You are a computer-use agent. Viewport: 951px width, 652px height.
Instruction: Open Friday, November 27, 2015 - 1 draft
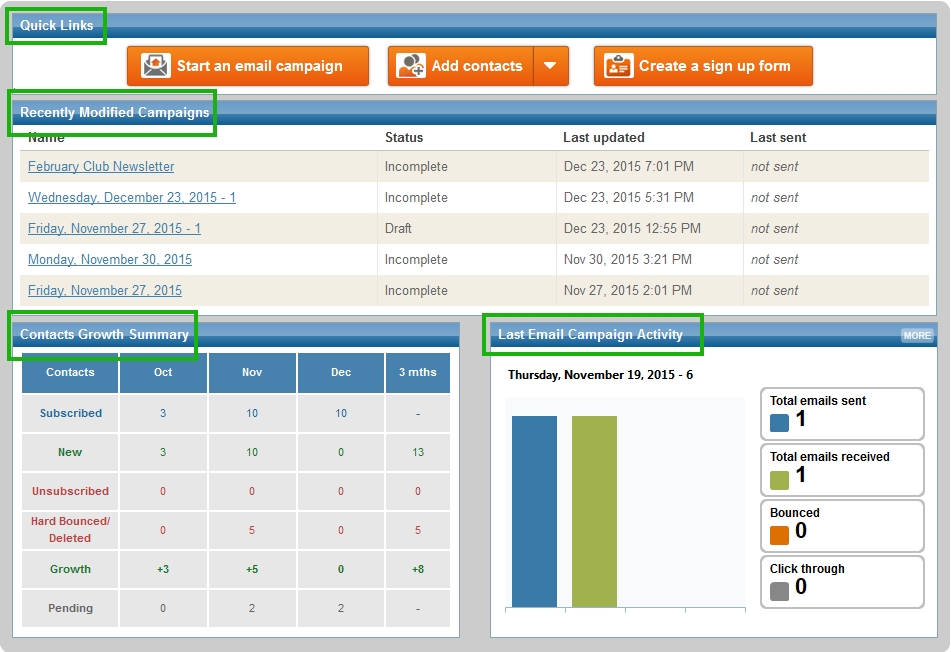pos(114,229)
